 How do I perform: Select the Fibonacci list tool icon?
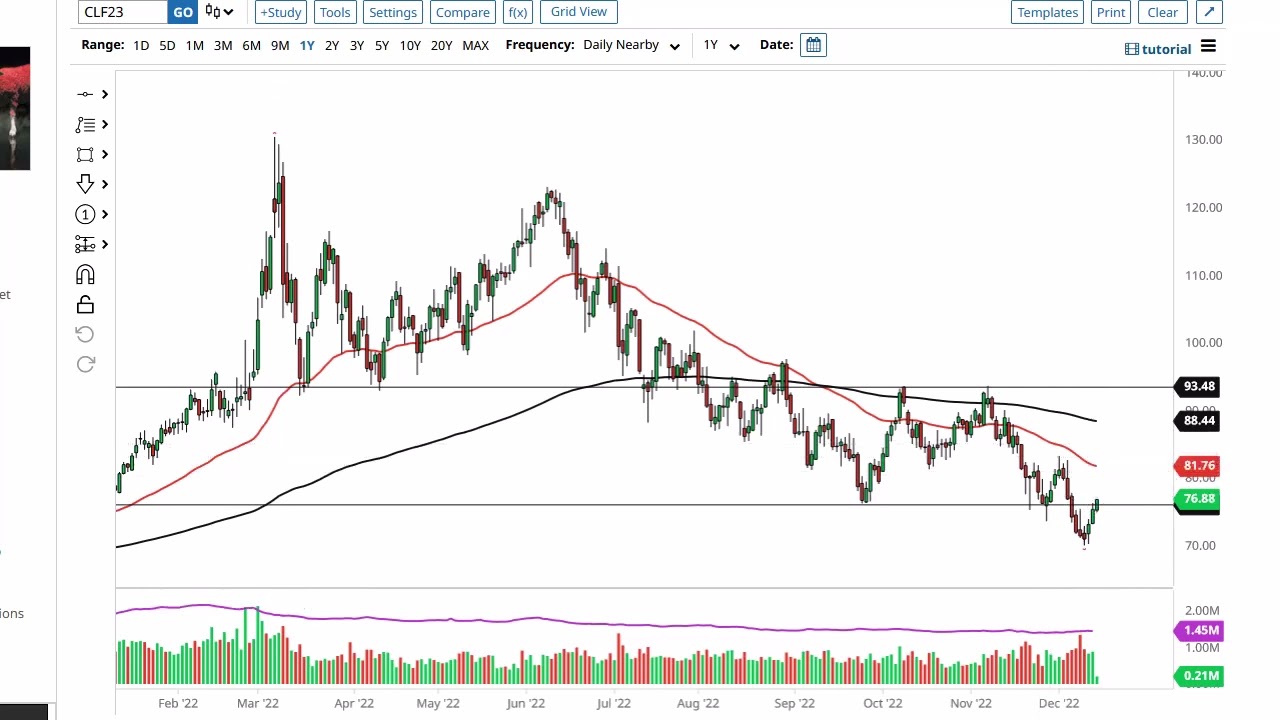[85, 124]
